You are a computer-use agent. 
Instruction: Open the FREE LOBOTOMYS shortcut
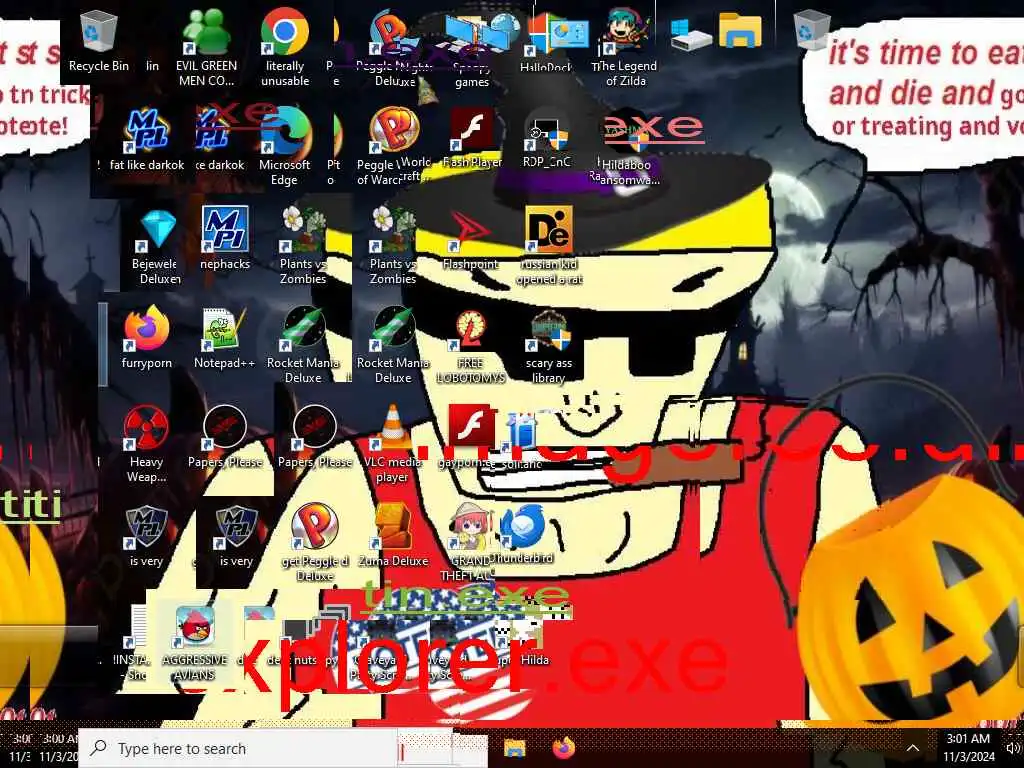[470, 346]
